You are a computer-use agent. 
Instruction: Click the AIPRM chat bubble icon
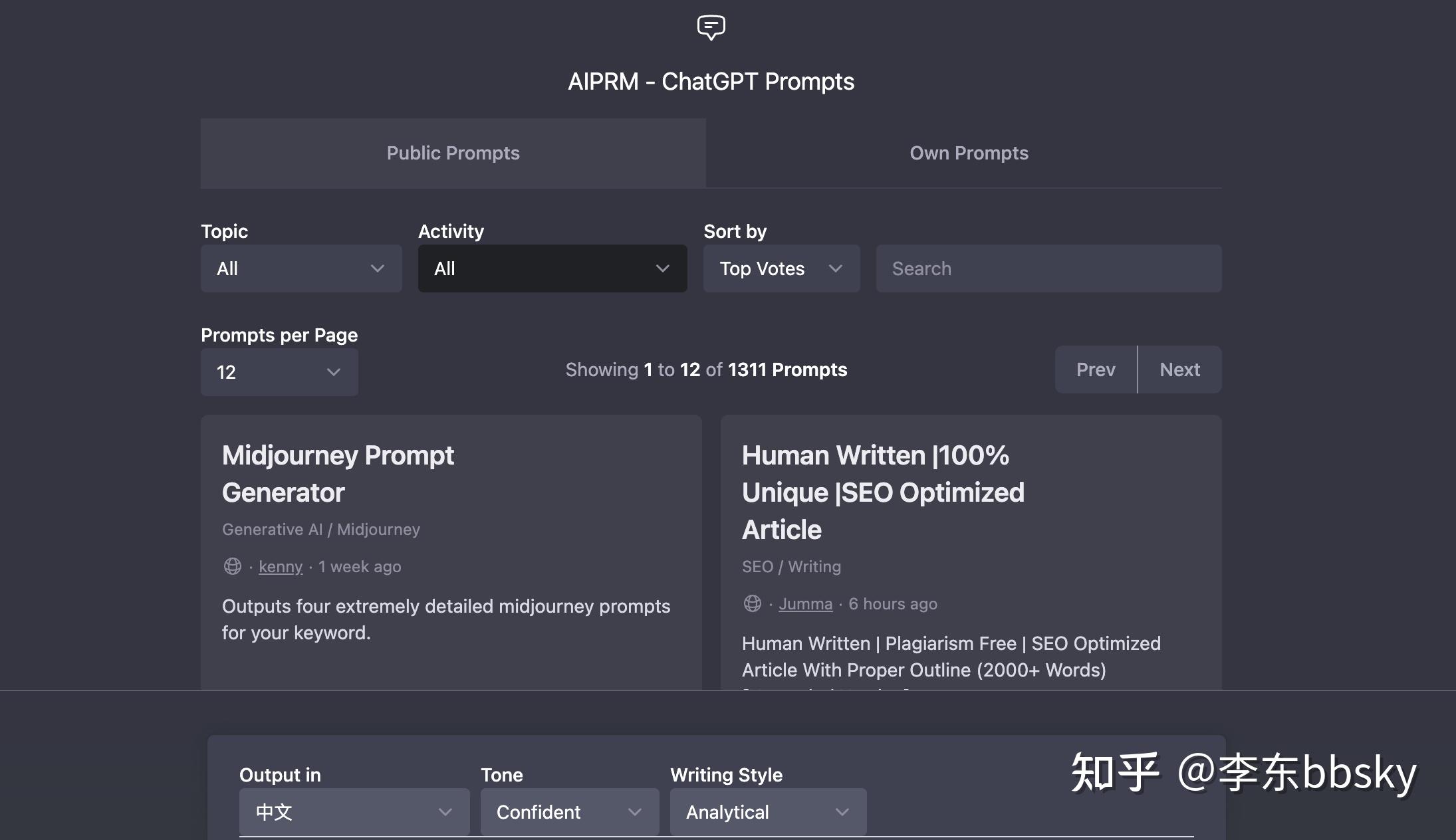(x=711, y=27)
